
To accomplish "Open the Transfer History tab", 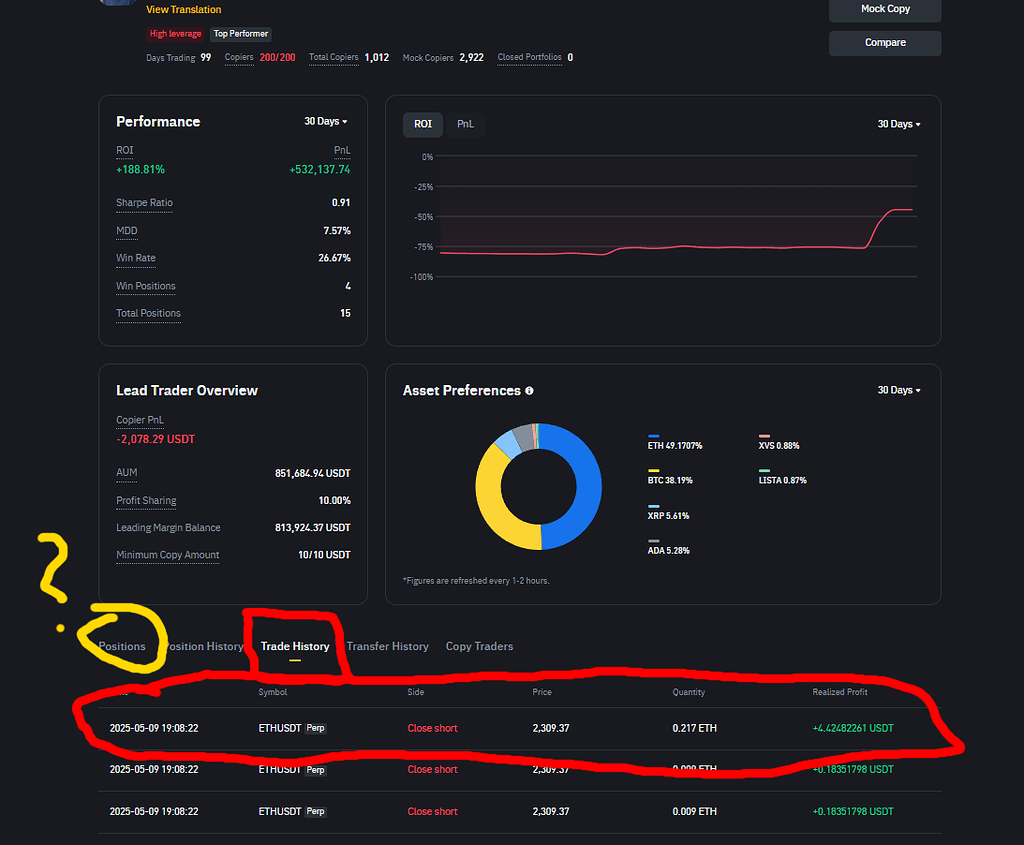I will click(388, 646).
